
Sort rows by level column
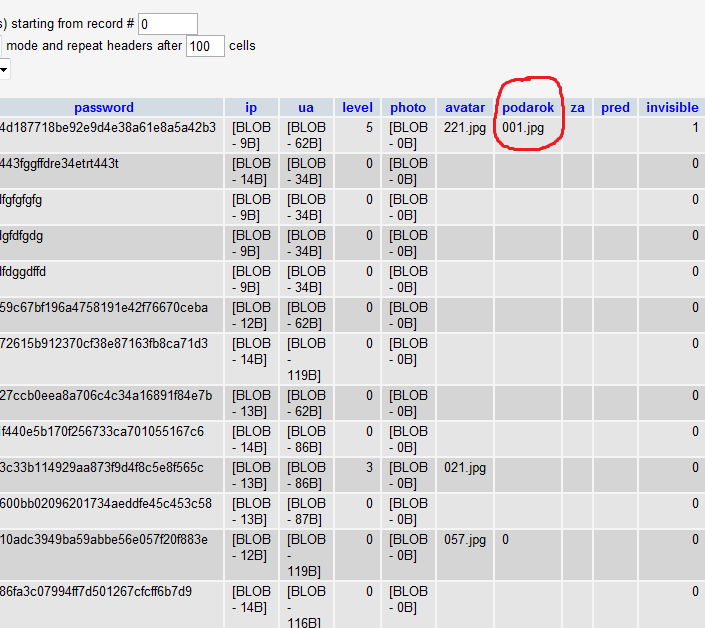(357, 108)
